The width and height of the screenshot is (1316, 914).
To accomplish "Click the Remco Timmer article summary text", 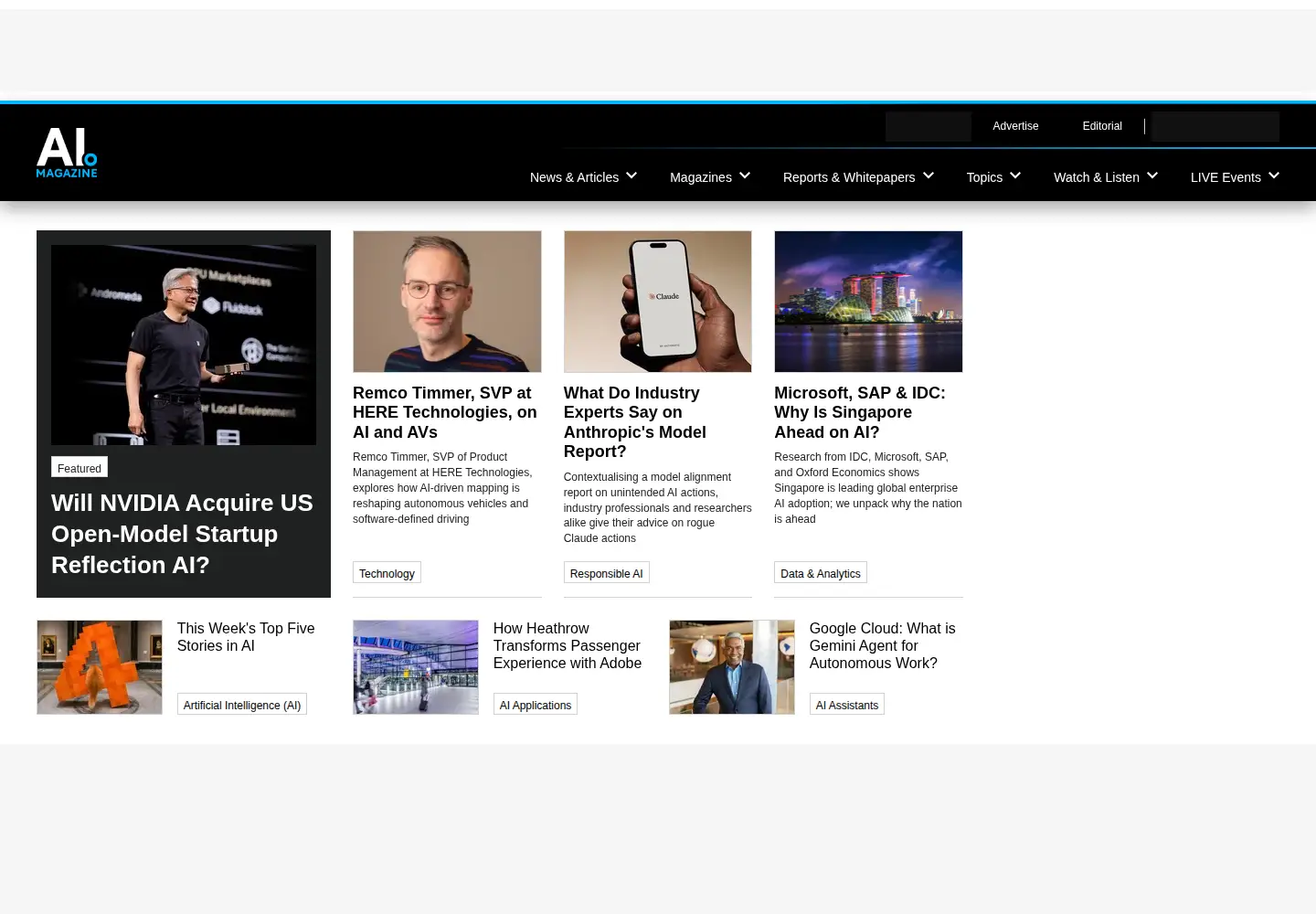I will [442, 488].
